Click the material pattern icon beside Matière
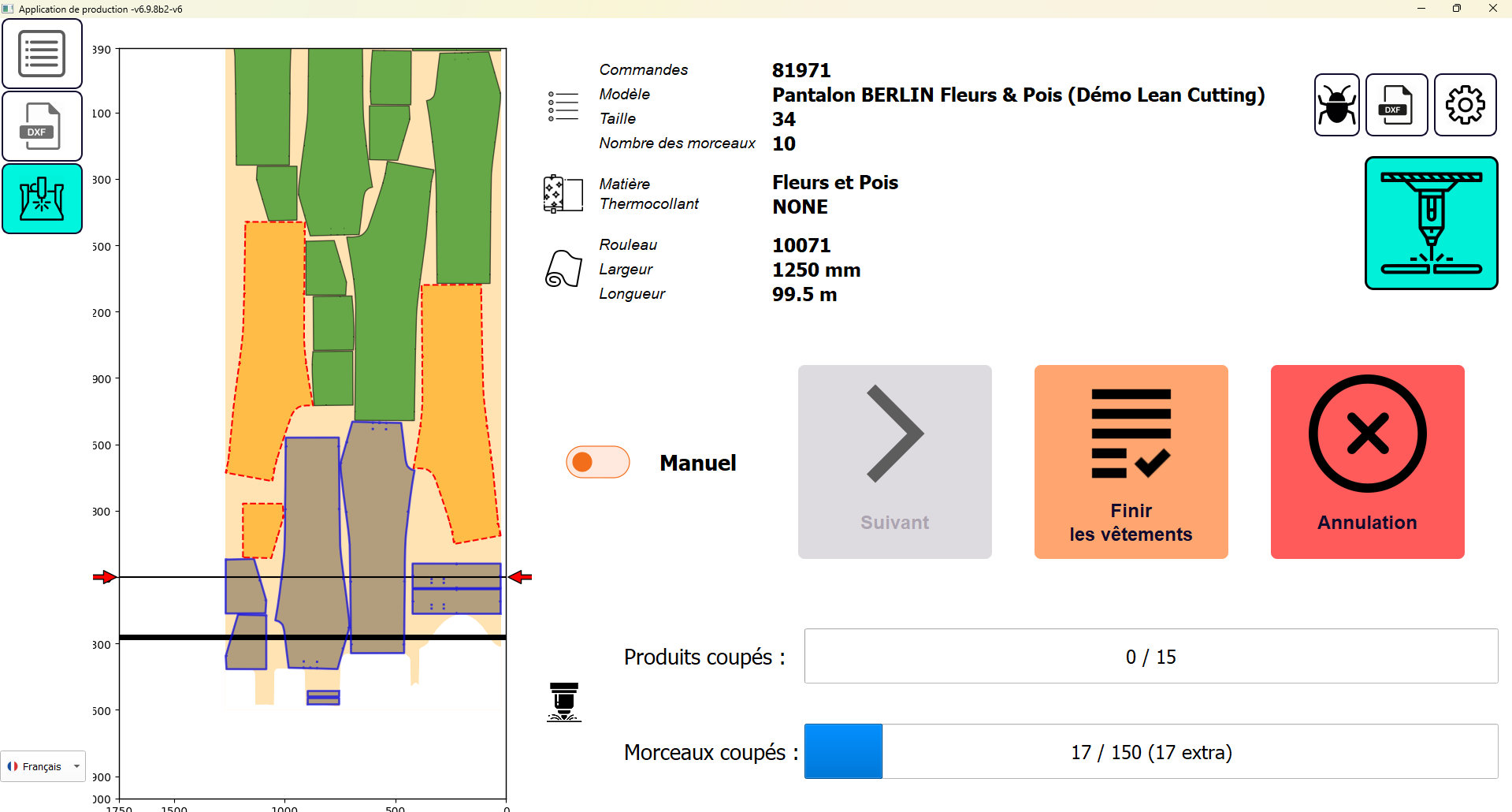 tap(563, 194)
